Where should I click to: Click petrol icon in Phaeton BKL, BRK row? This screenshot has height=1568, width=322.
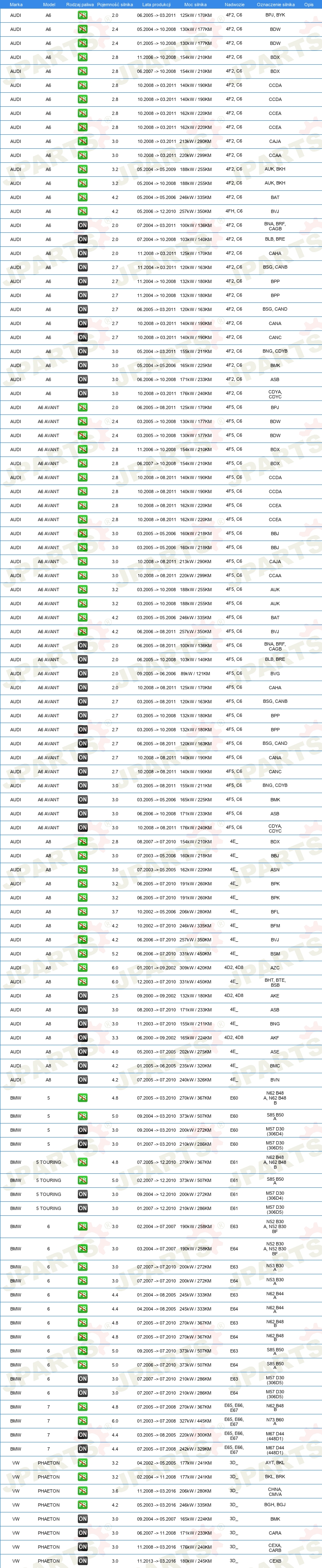click(82, 1476)
